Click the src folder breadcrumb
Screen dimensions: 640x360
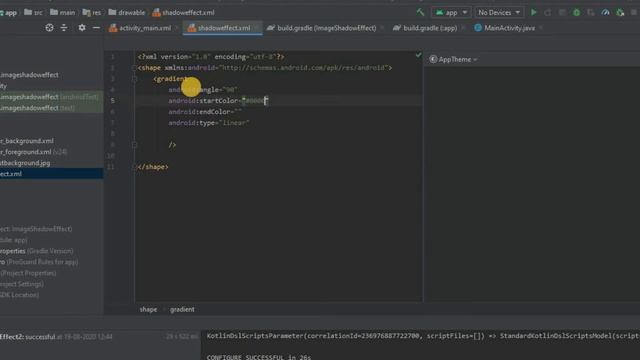(33, 13)
